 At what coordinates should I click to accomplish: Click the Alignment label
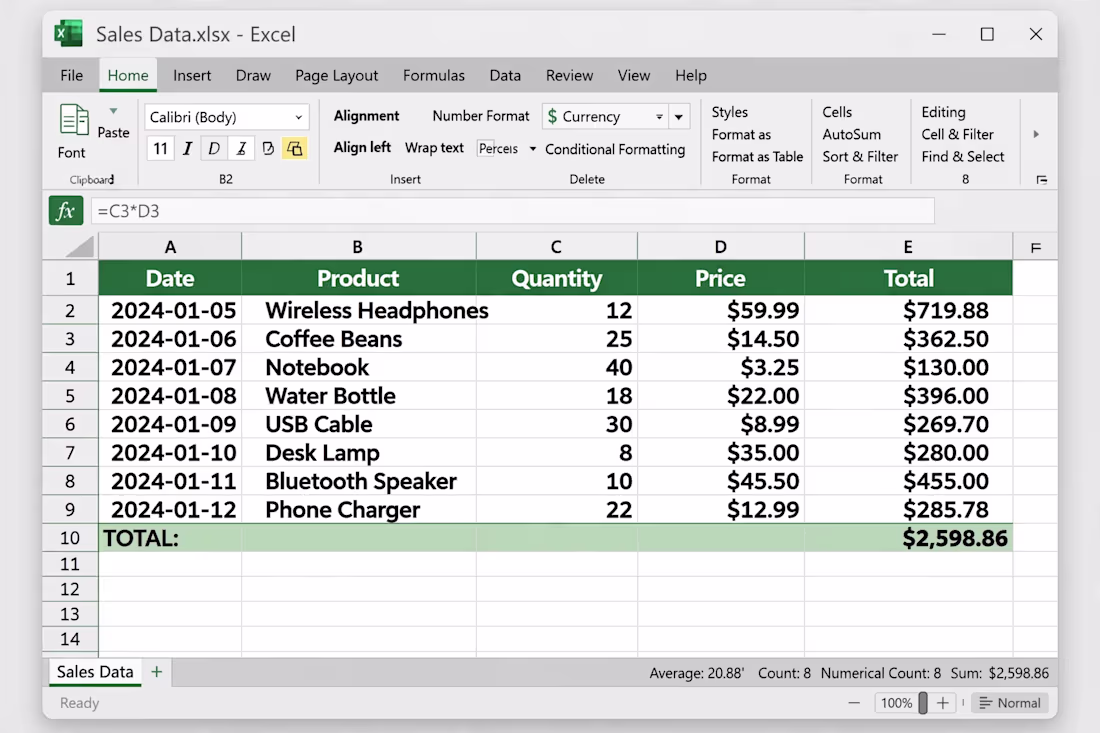[366, 116]
